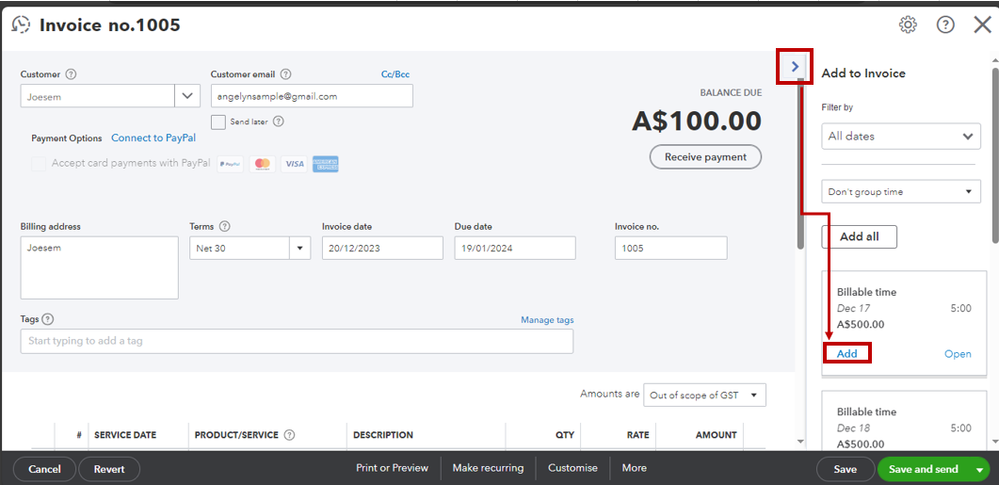This screenshot has width=999, height=485.
Task: Click the Revert button
Action: point(109,470)
